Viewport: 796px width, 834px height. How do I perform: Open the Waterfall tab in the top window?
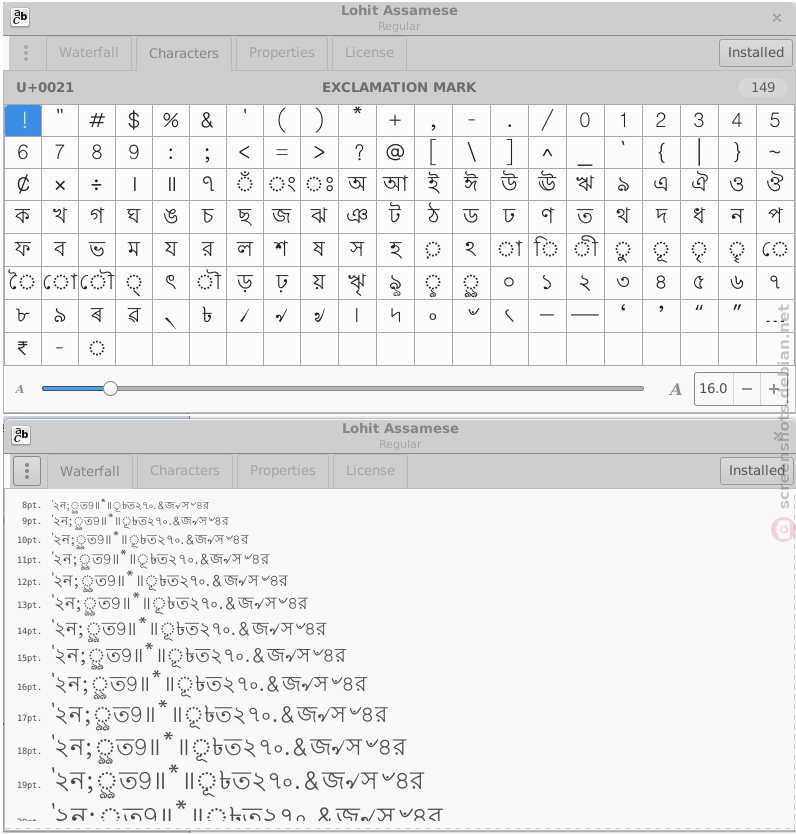[x=89, y=53]
